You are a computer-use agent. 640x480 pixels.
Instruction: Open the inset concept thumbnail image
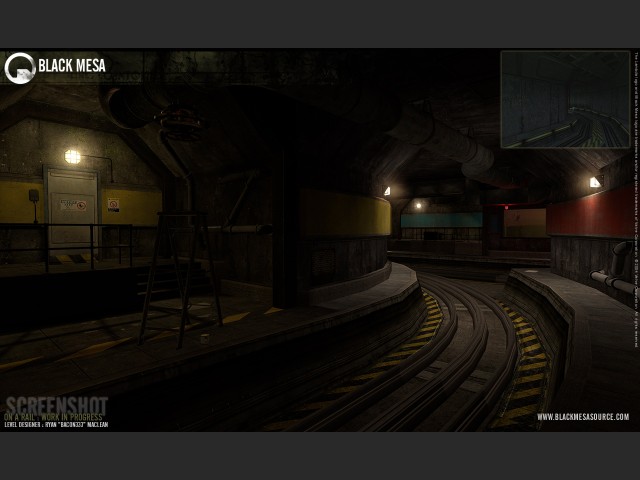[x=565, y=99]
